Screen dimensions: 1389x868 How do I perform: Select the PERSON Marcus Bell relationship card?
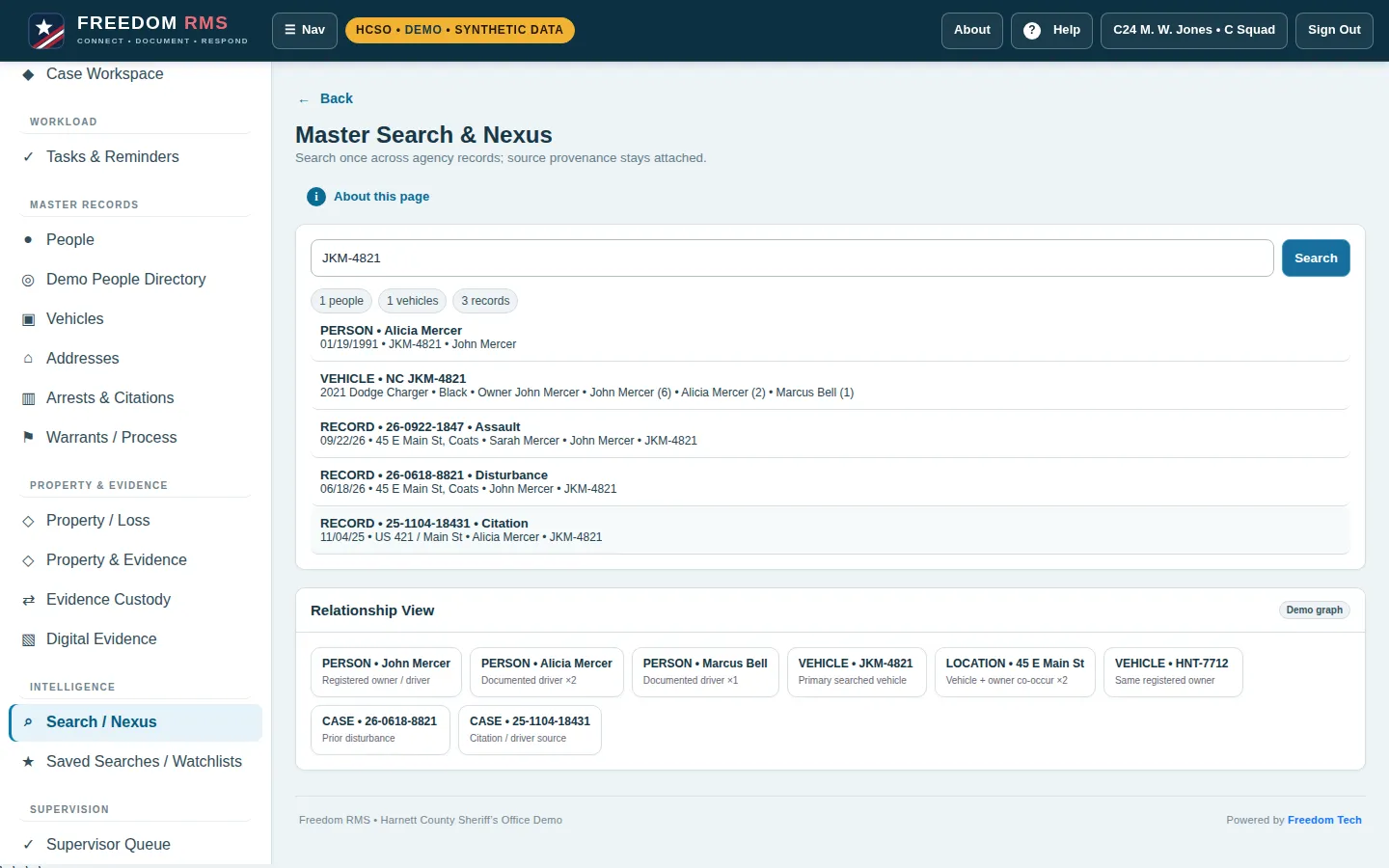705,672
